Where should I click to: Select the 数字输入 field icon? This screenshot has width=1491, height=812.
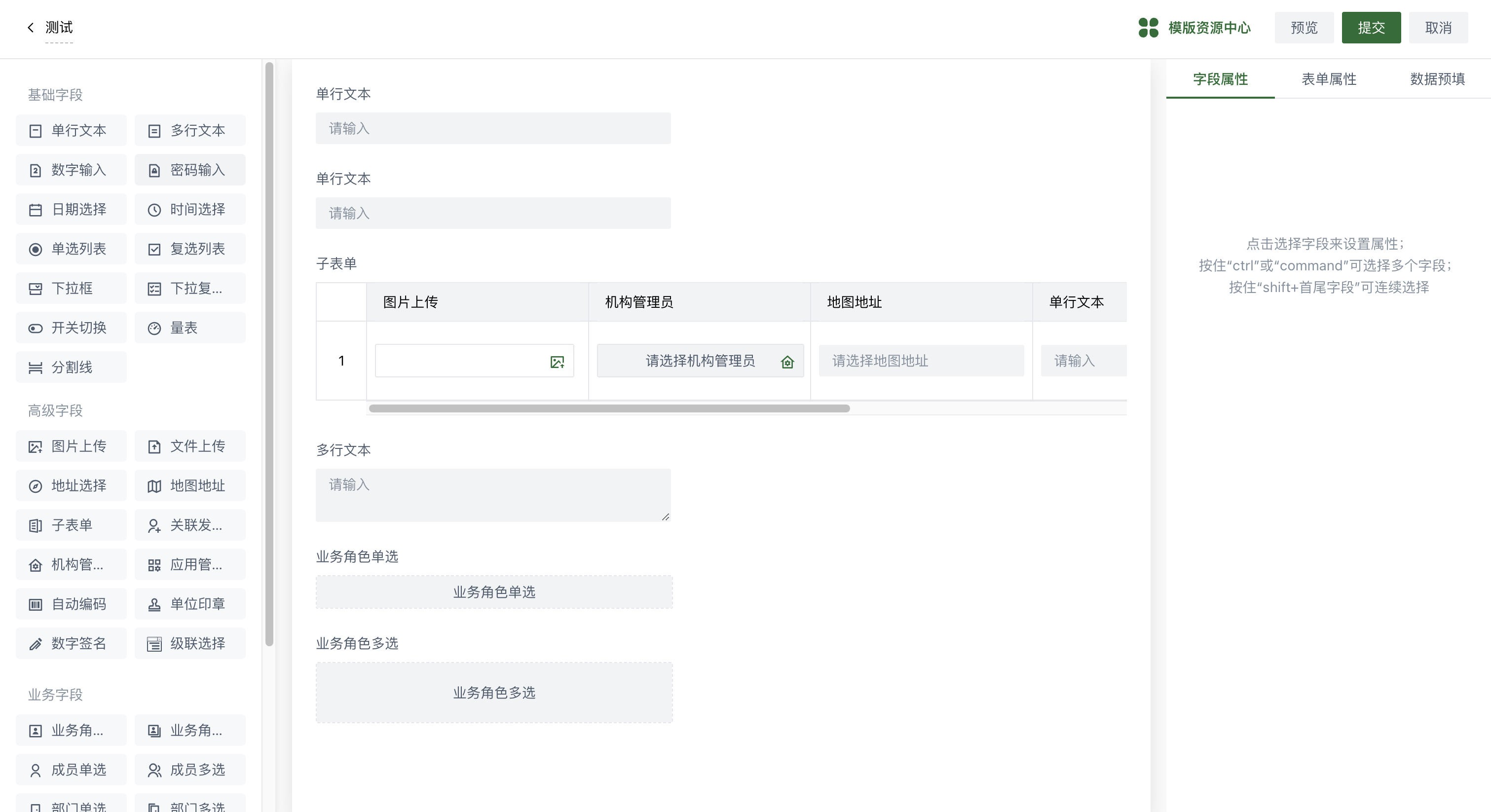pyautogui.click(x=36, y=170)
